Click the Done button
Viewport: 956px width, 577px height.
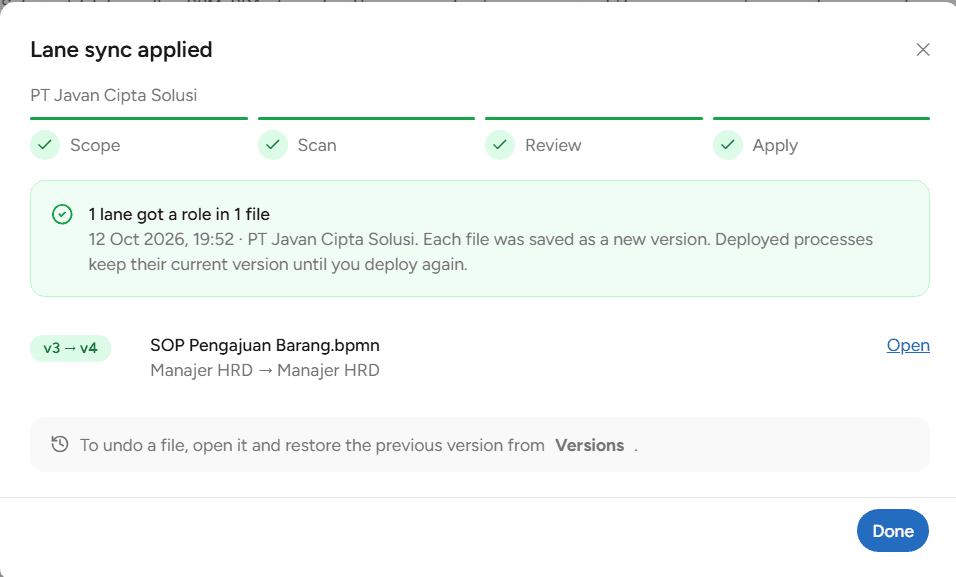point(893,531)
